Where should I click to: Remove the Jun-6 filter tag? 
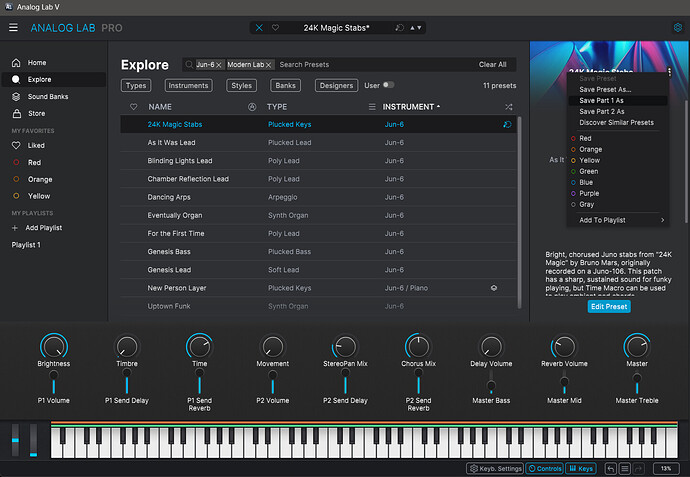pos(218,64)
